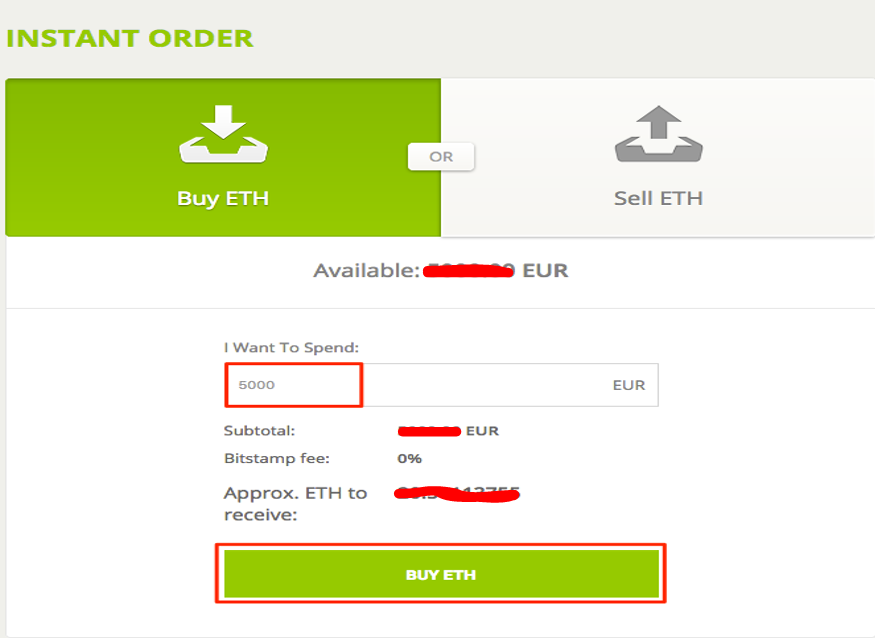Click the Sell ETH upload tray icon
Viewport: 875px width, 638px height.
pos(658,134)
